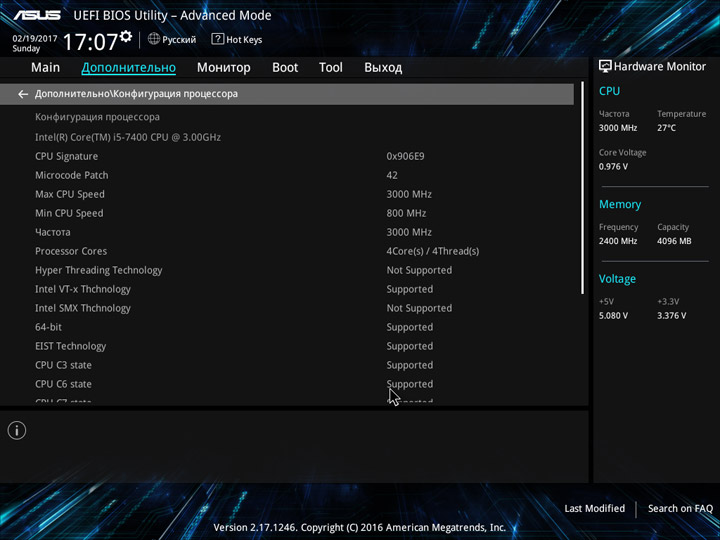Click the Hardware Monitor title text
This screenshot has height=540, width=720.
point(660,67)
